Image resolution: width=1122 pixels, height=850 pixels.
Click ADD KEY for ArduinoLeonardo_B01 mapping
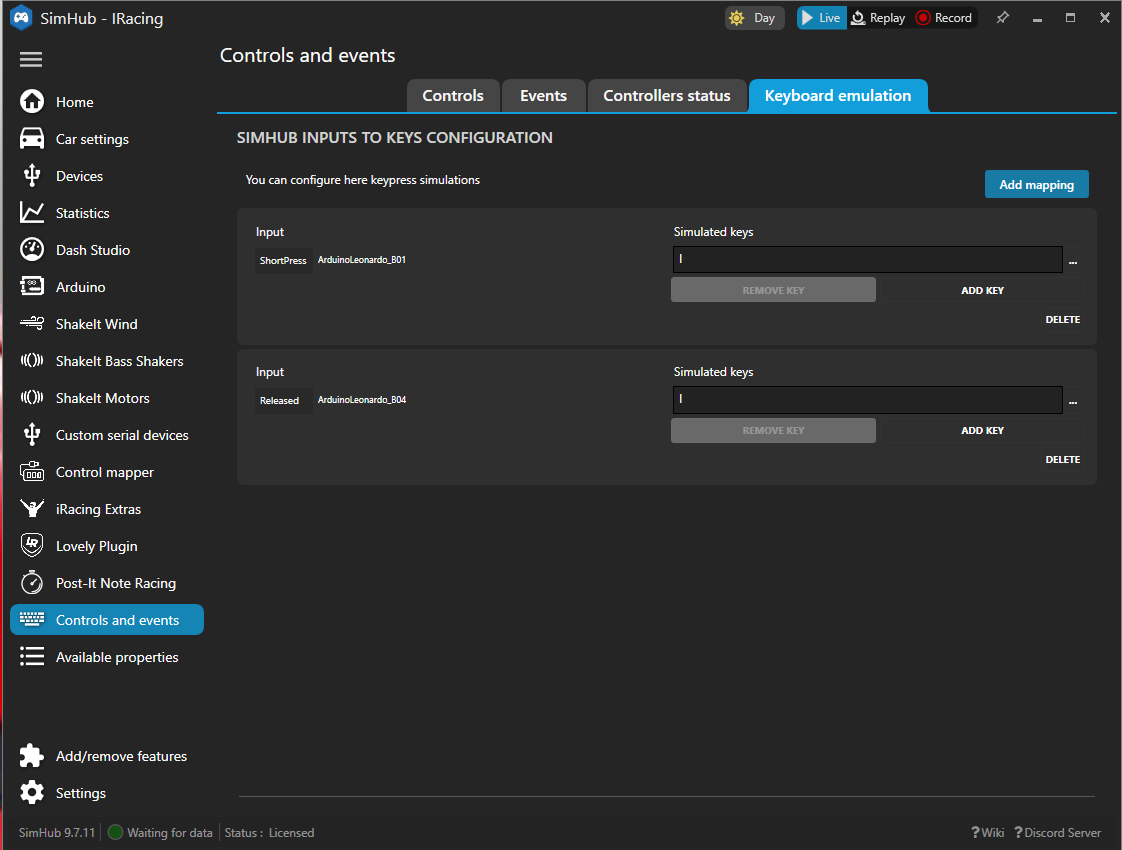pos(982,290)
